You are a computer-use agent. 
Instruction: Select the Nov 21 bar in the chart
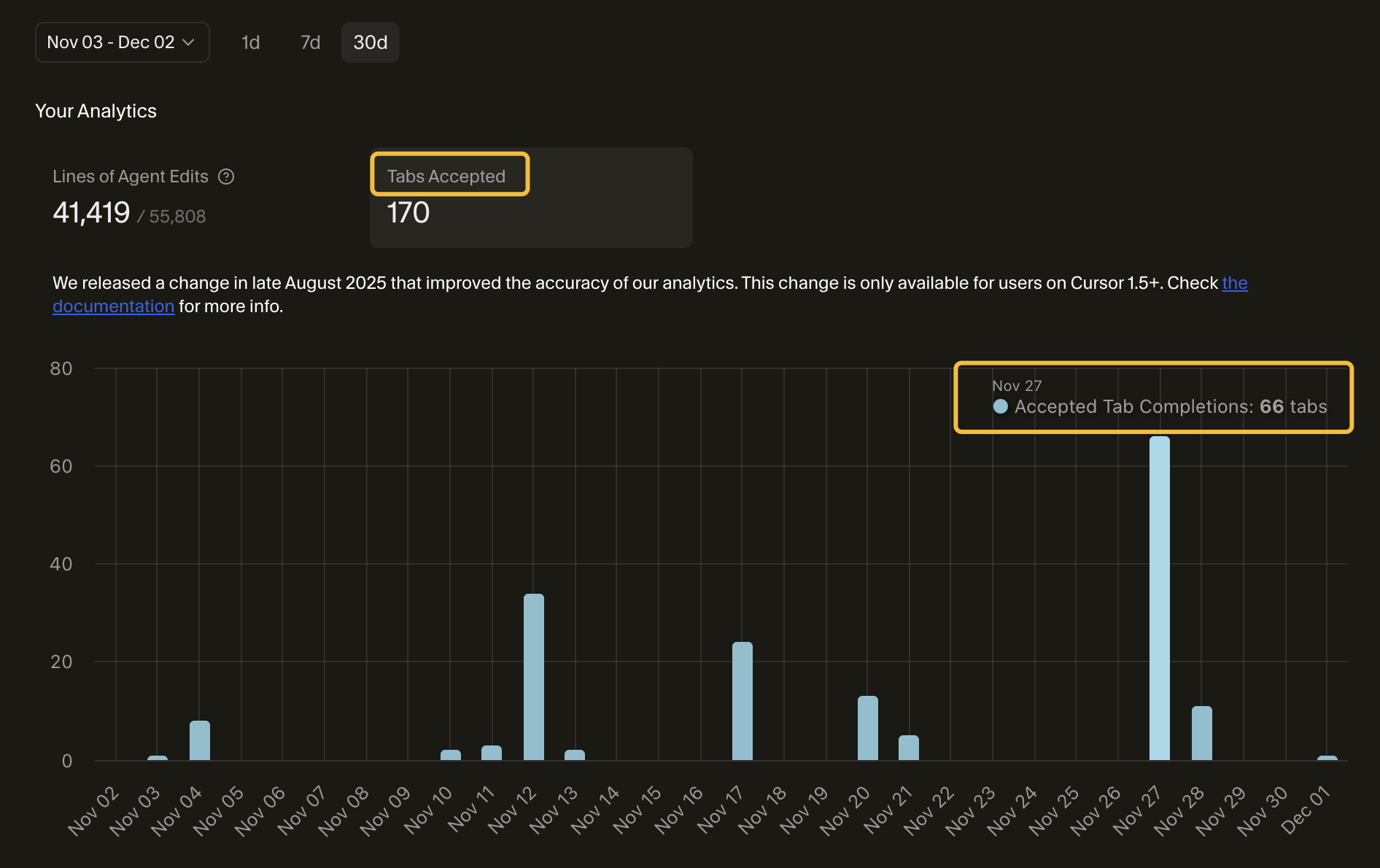[909, 748]
